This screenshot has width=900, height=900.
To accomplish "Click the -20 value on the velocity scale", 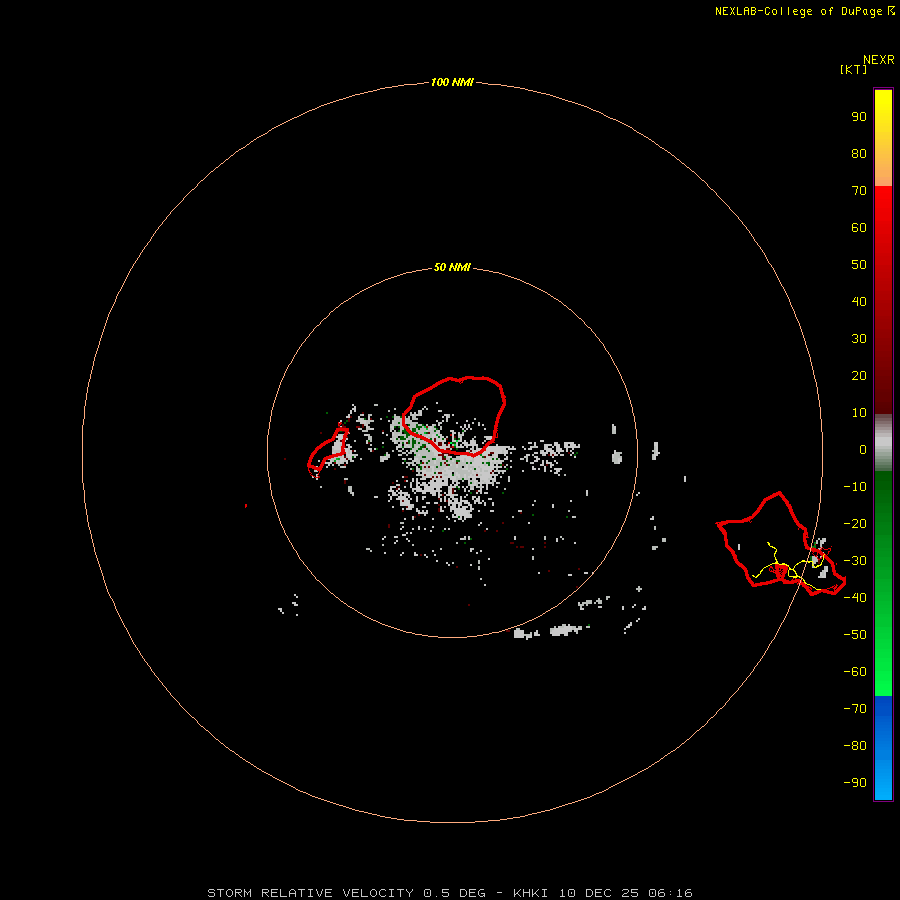I will (855, 523).
